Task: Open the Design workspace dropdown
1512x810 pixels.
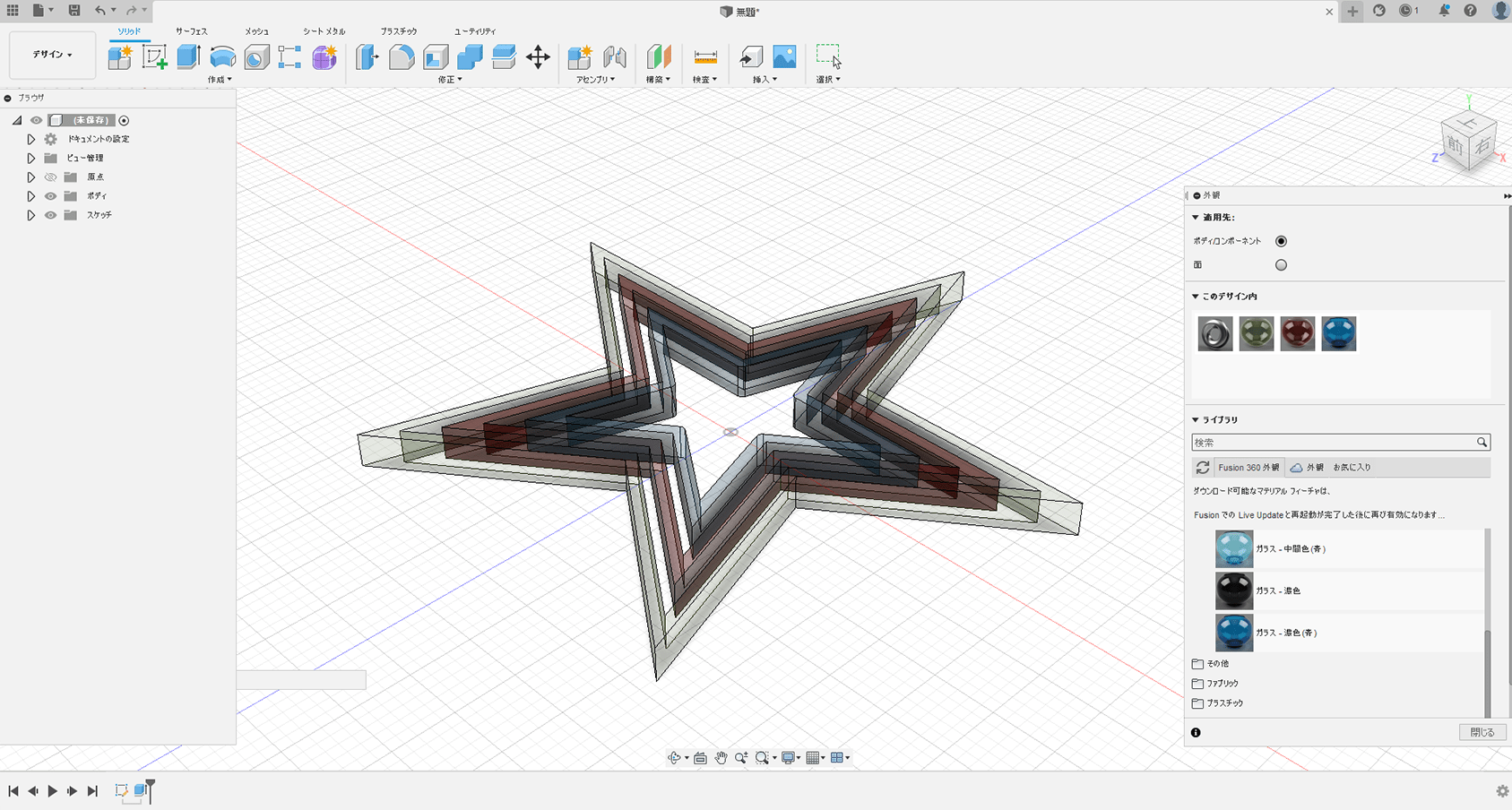Action: click(52, 55)
